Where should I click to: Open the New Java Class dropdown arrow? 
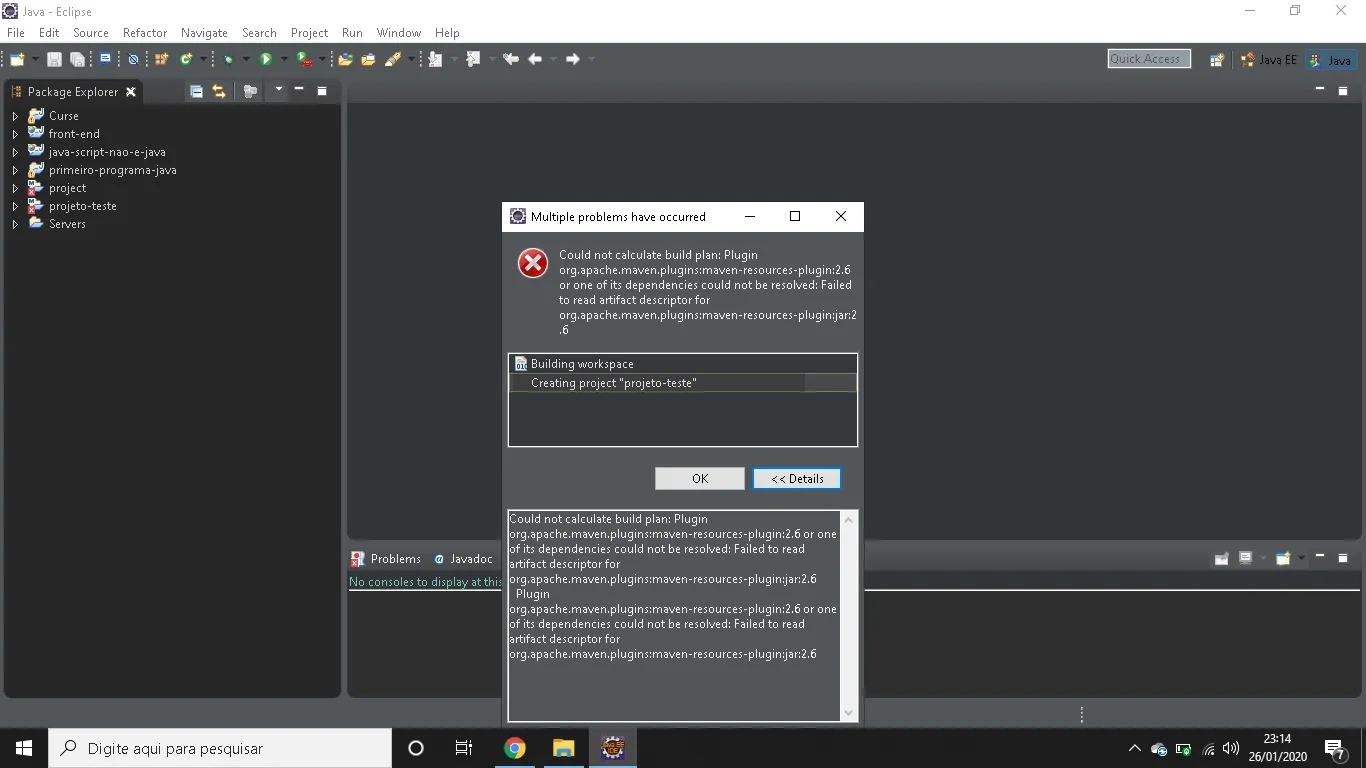point(203,60)
